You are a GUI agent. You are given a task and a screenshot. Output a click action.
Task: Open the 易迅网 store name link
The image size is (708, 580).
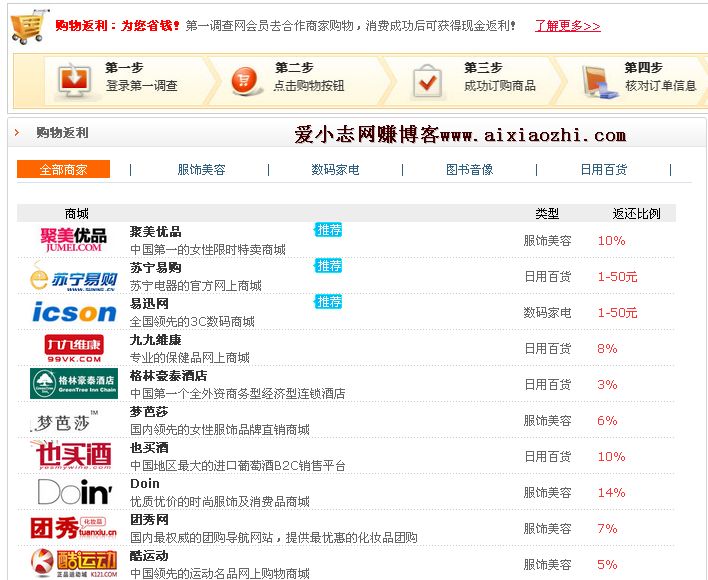pos(149,304)
